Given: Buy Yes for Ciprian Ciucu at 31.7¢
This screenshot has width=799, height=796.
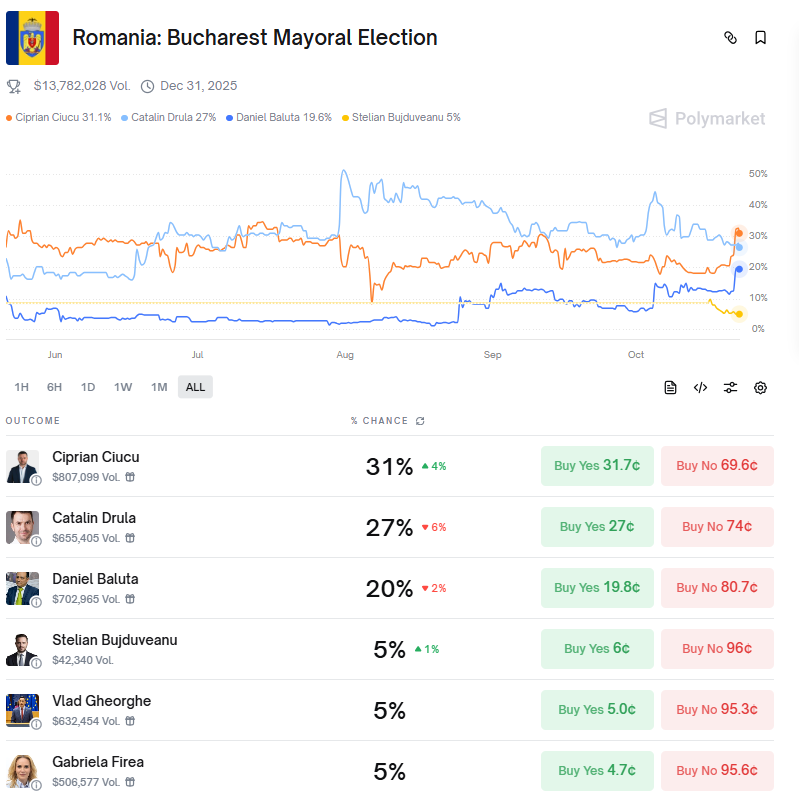Looking at the screenshot, I should pyautogui.click(x=597, y=466).
